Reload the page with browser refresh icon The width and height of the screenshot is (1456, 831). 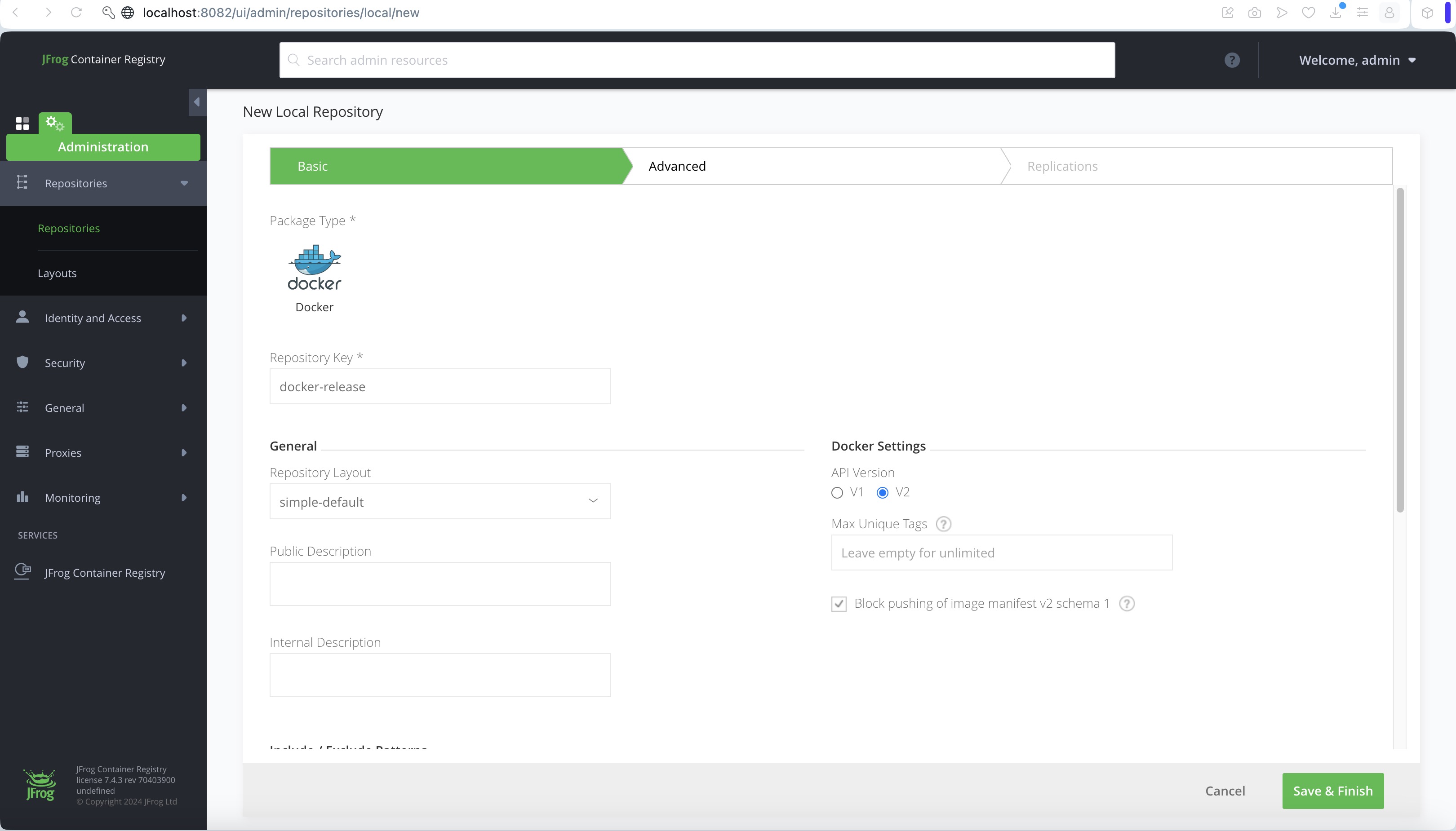(76, 12)
